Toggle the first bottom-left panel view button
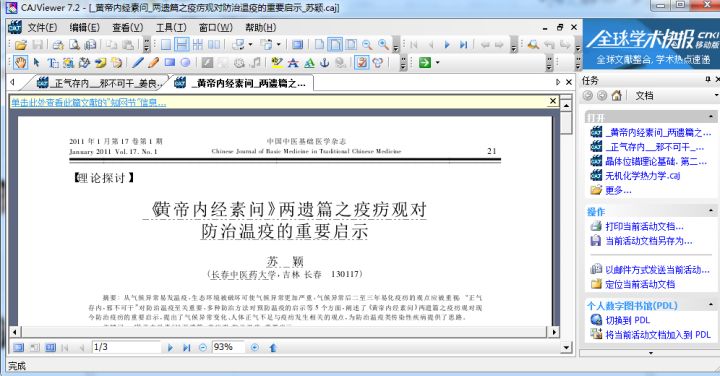Screen dimensions: 720x376 (x=18, y=348)
